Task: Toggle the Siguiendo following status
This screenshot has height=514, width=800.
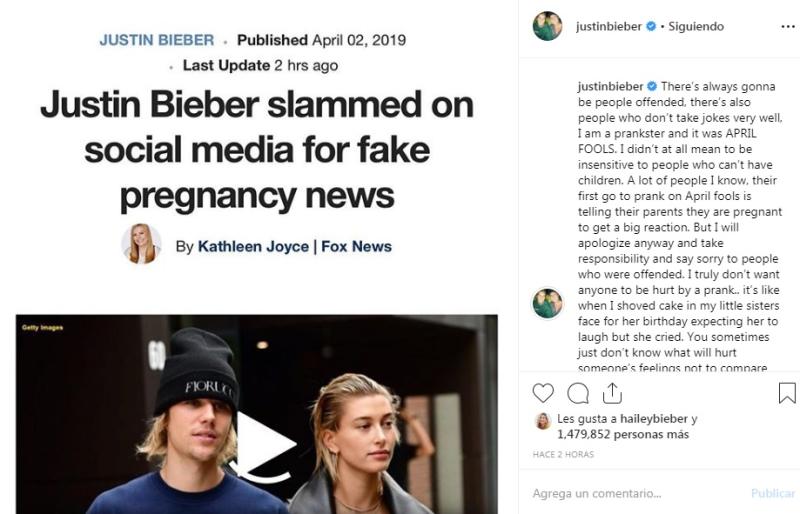Action: [x=695, y=26]
